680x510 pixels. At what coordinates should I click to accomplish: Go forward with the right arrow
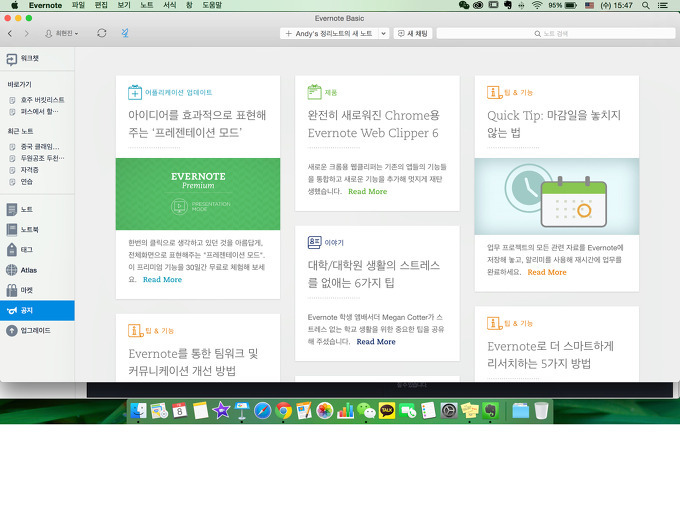(x=26, y=33)
